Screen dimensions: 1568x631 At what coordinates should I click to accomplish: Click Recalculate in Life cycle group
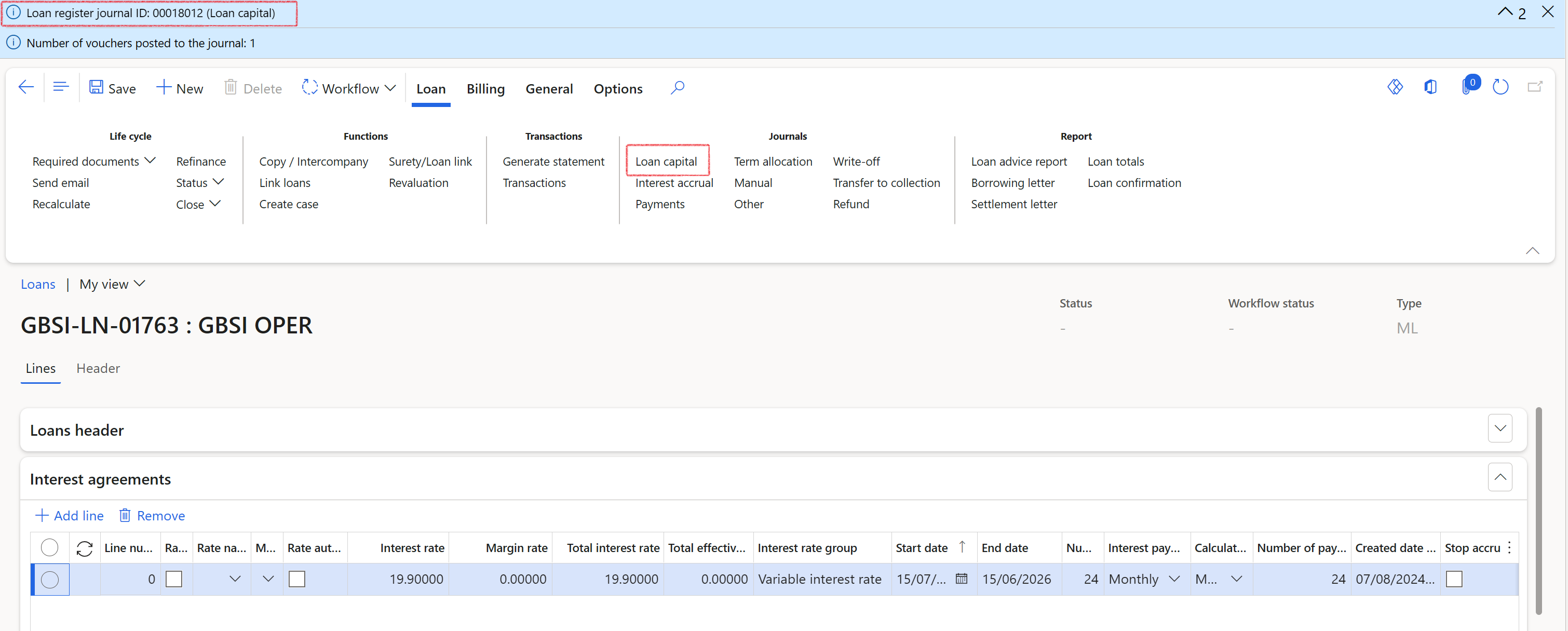click(x=61, y=204)
